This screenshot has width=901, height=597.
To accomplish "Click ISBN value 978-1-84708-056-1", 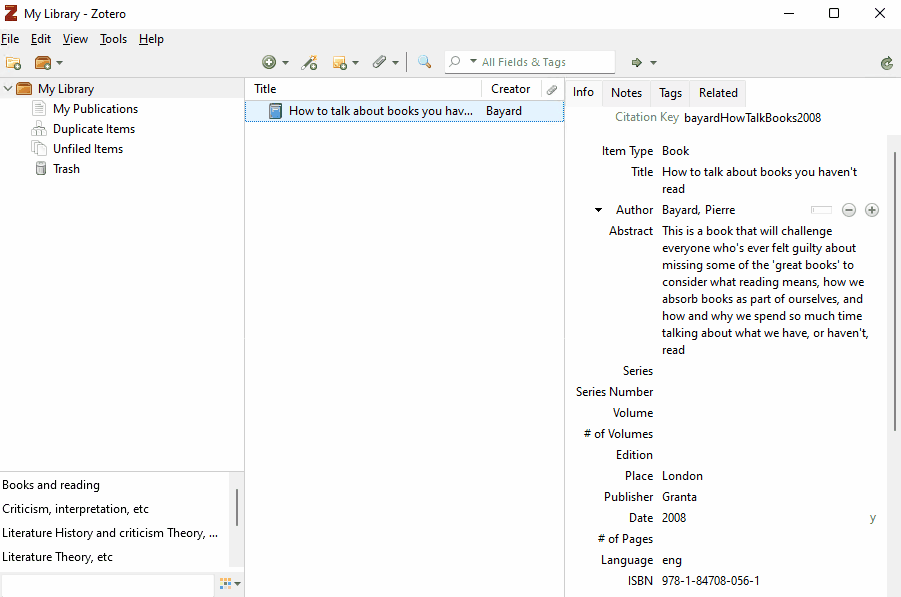I will [x=710, y=581].
